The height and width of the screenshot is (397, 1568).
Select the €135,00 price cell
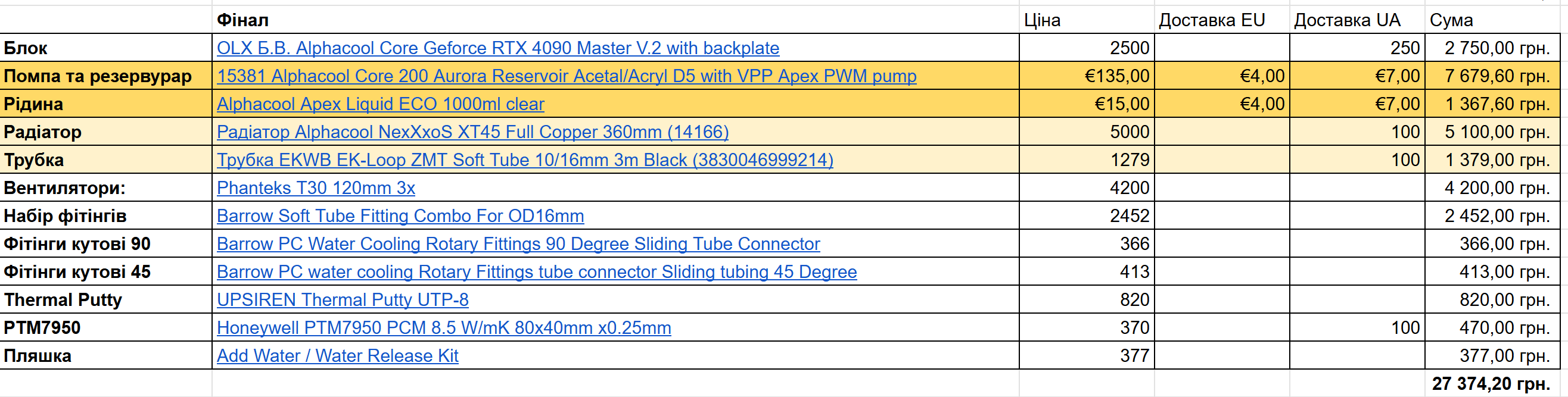point(1087,76)
